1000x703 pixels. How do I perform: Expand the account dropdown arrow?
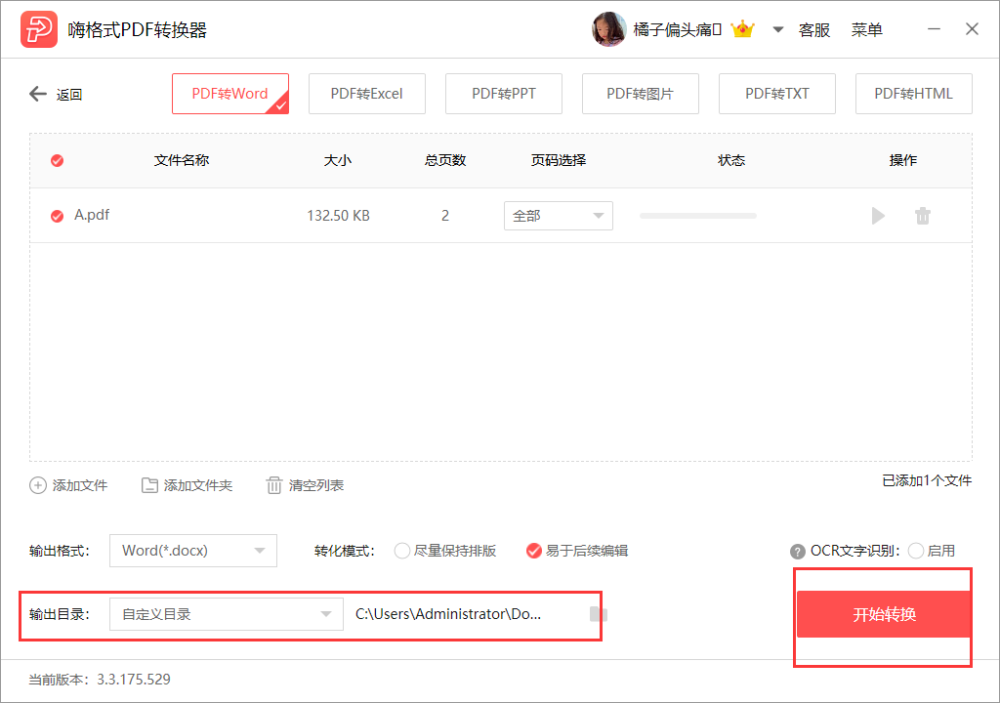(x=777, y=29)
